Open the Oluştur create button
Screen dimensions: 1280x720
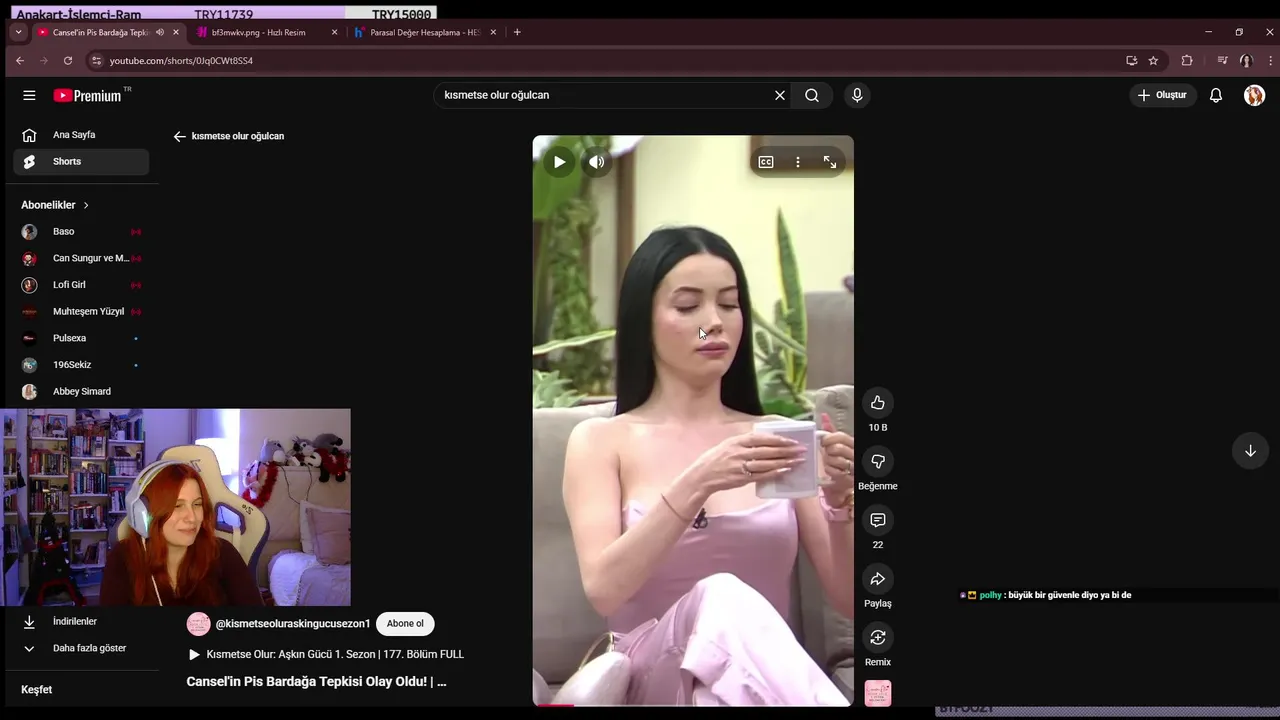coord(1162,95)
